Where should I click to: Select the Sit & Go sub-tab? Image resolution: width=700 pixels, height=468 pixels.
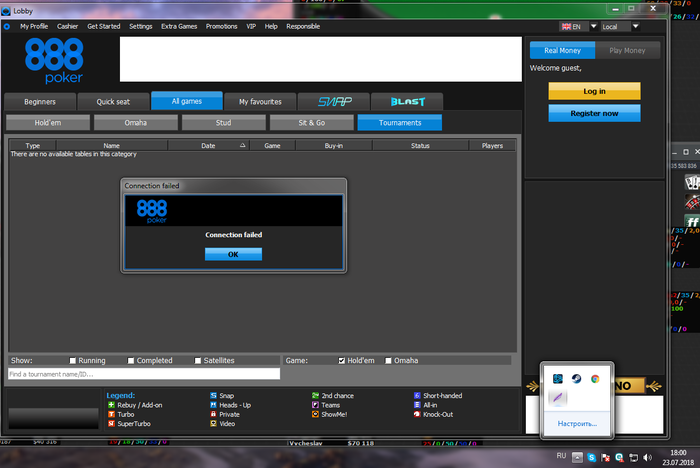(x=312, y=122)
